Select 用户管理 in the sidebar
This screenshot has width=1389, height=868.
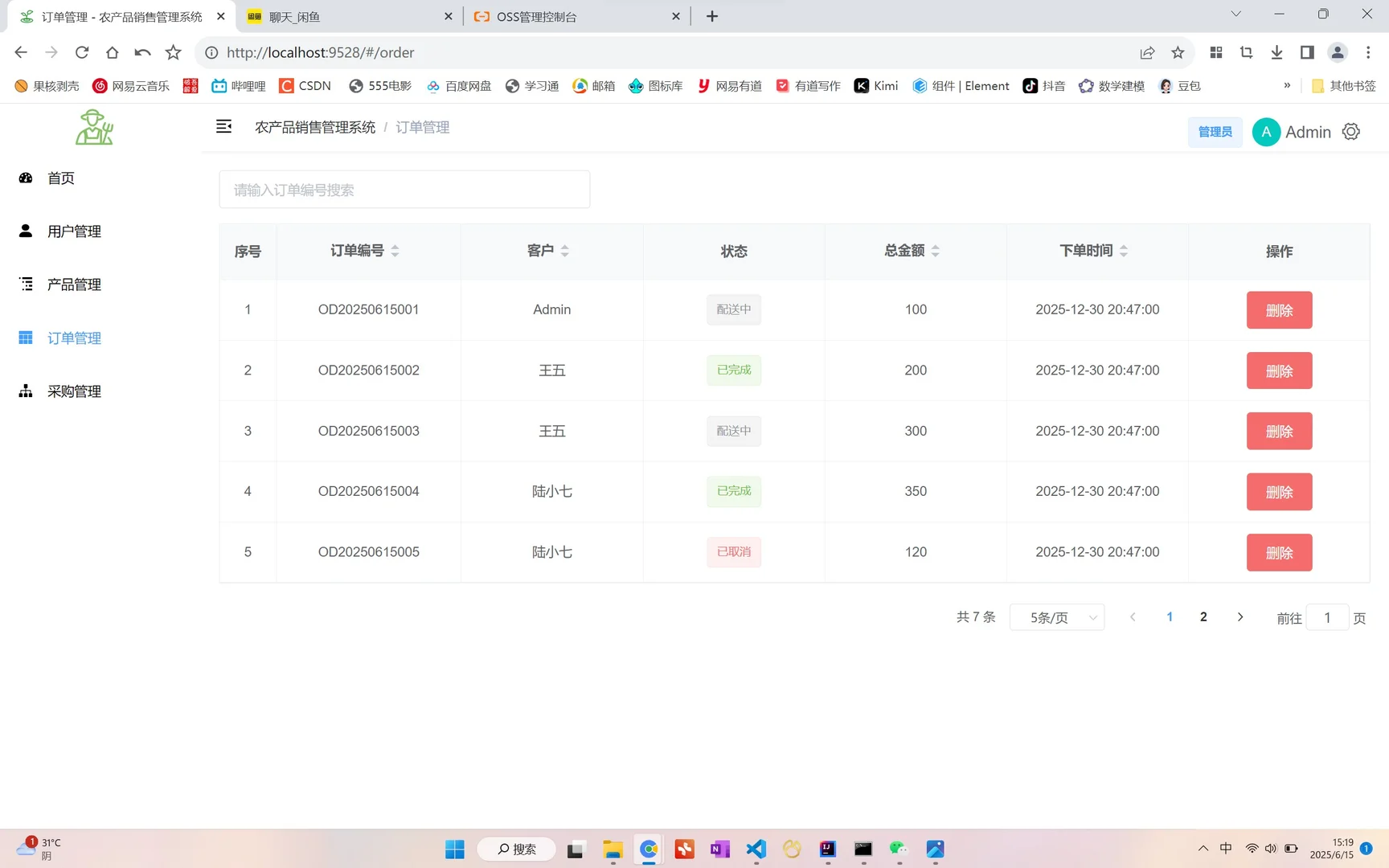(73, 231)
